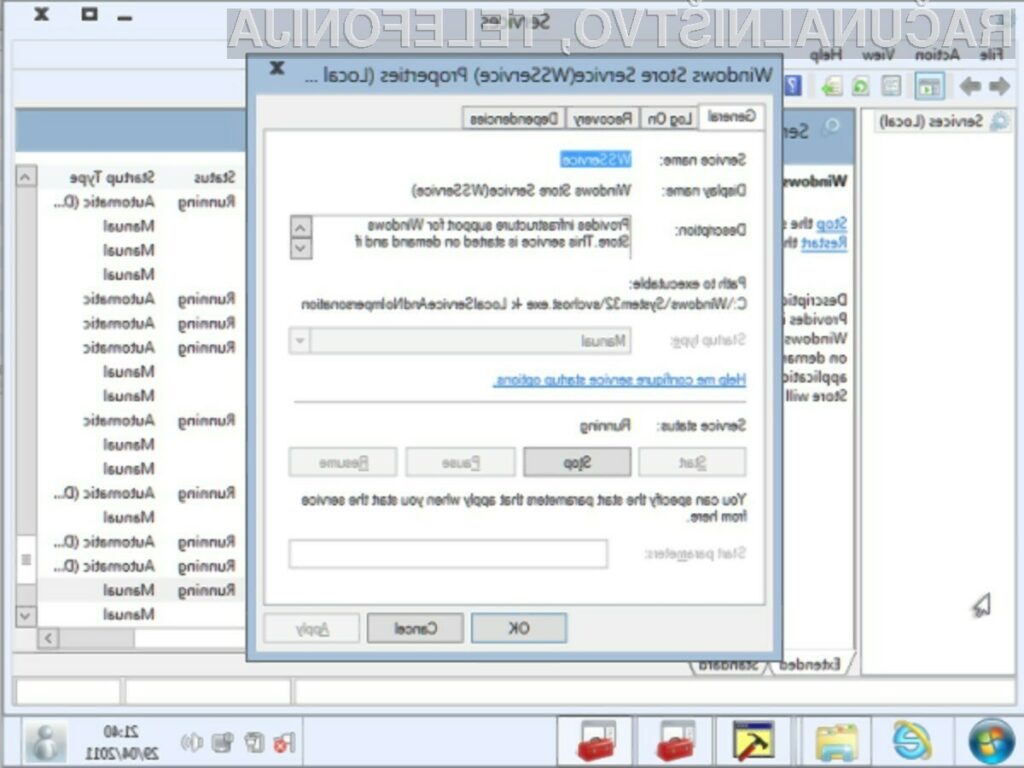Open the 'Help me configure service startup options' link

click(x=620, y=379)
